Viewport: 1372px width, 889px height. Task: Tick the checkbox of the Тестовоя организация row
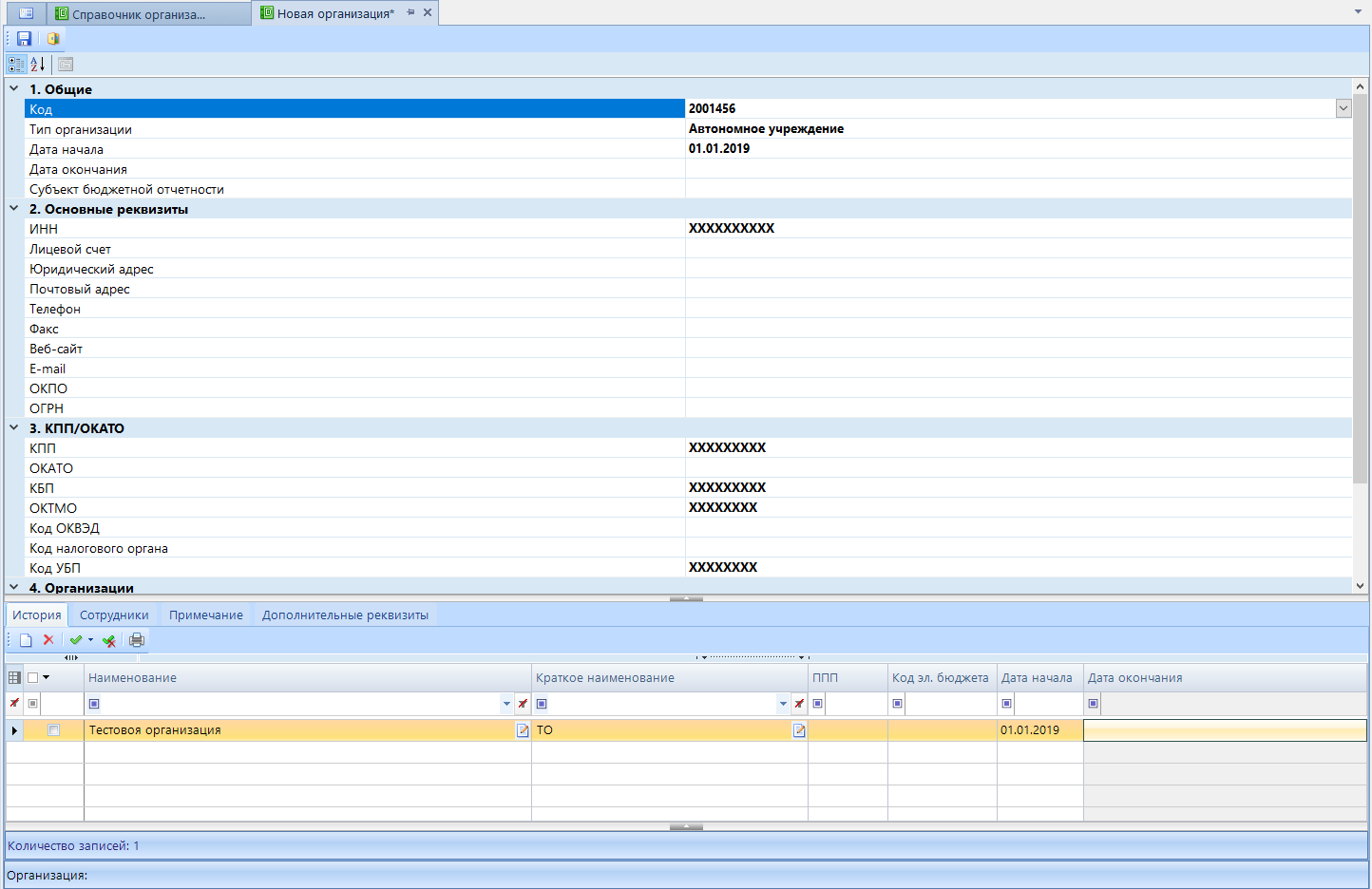54,730
